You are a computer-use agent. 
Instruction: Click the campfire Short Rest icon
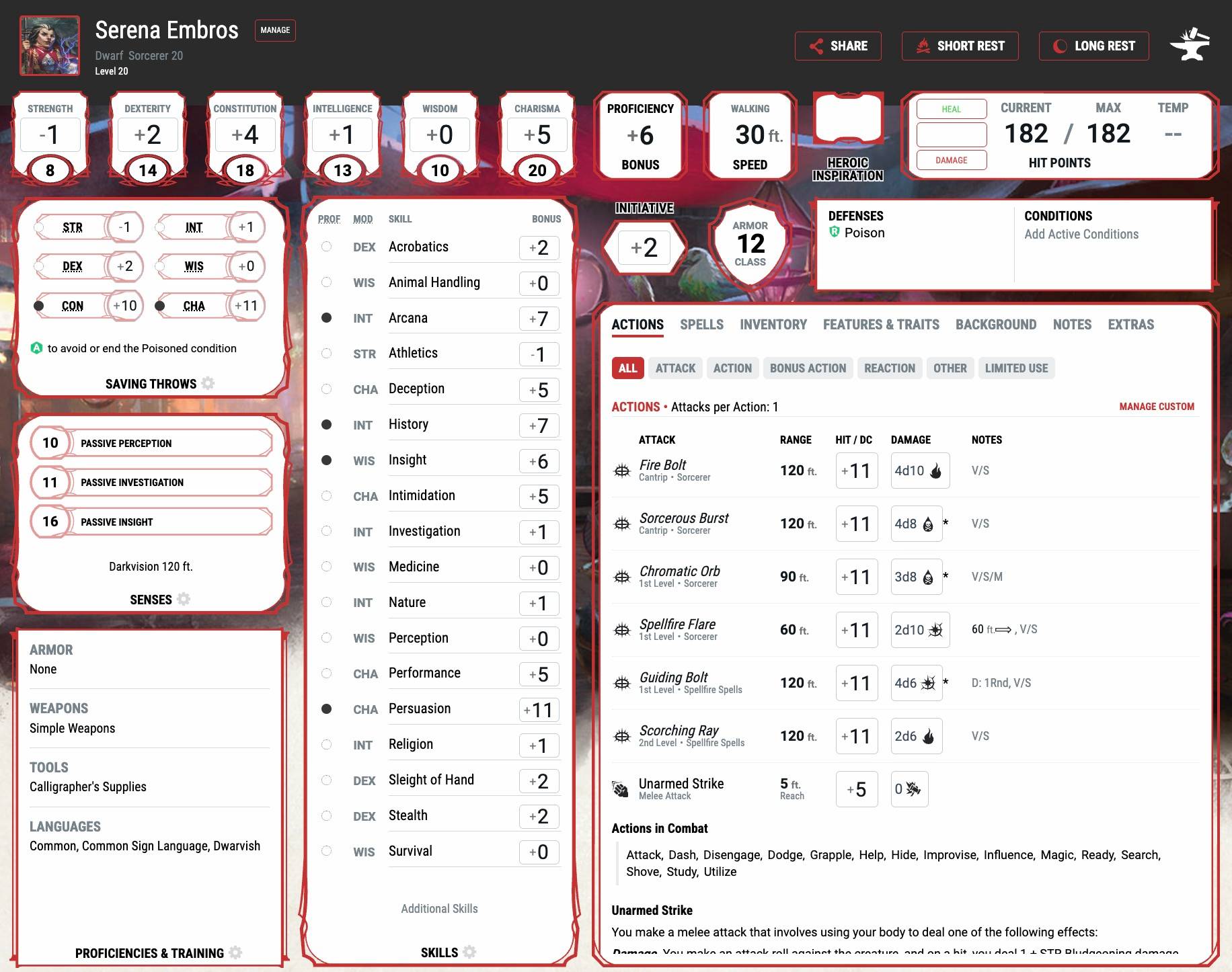[924, 46]
